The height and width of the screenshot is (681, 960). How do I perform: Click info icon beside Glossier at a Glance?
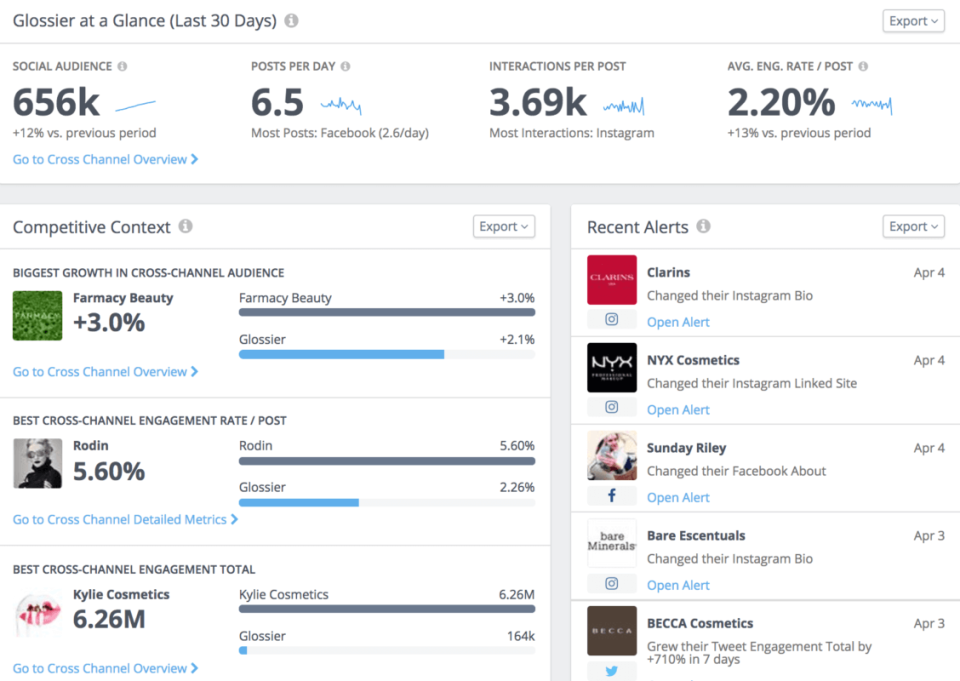coord(291,21)
